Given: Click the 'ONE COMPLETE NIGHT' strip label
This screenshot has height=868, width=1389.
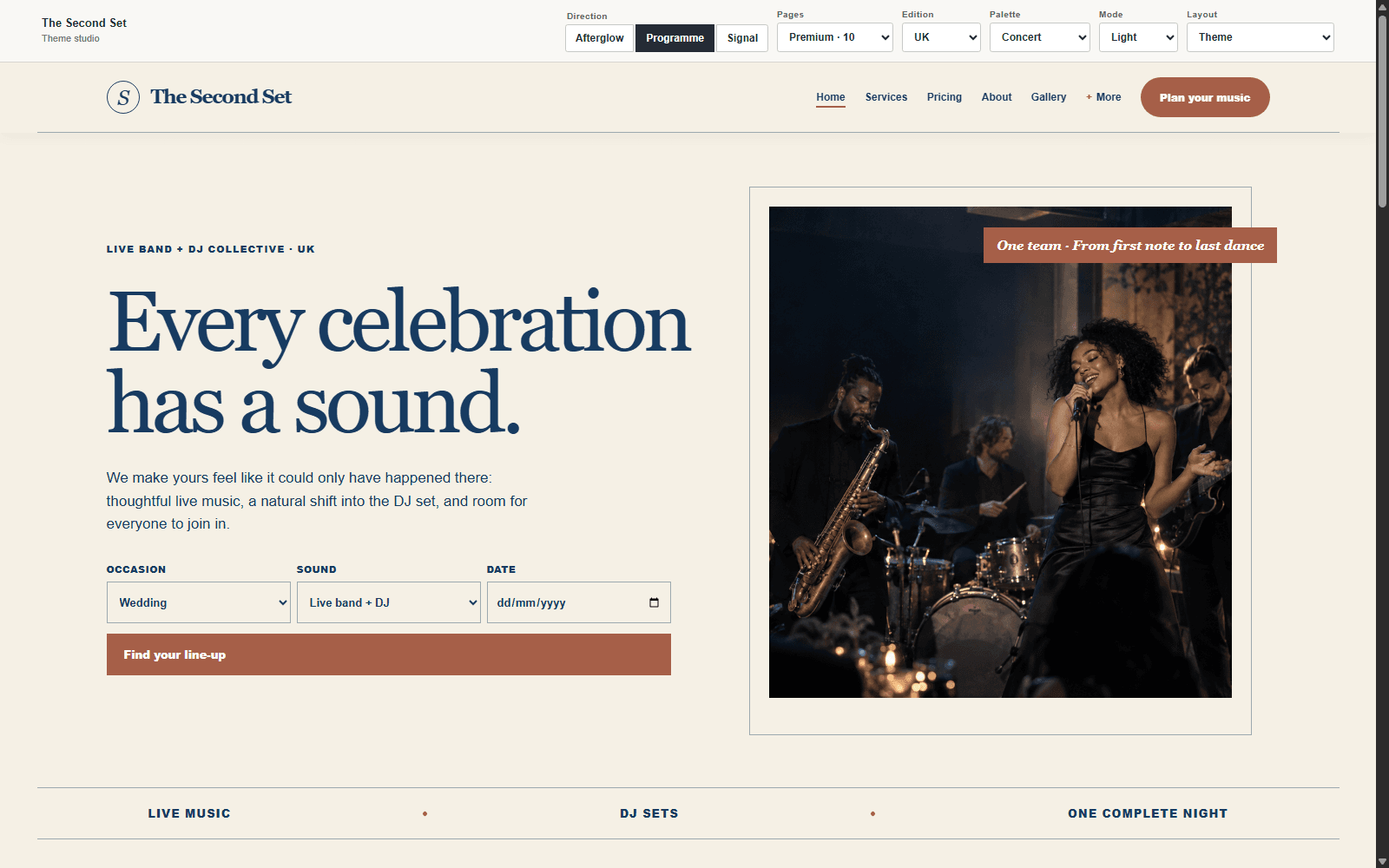Looking at the screenshot, I should pos(1148,813).
